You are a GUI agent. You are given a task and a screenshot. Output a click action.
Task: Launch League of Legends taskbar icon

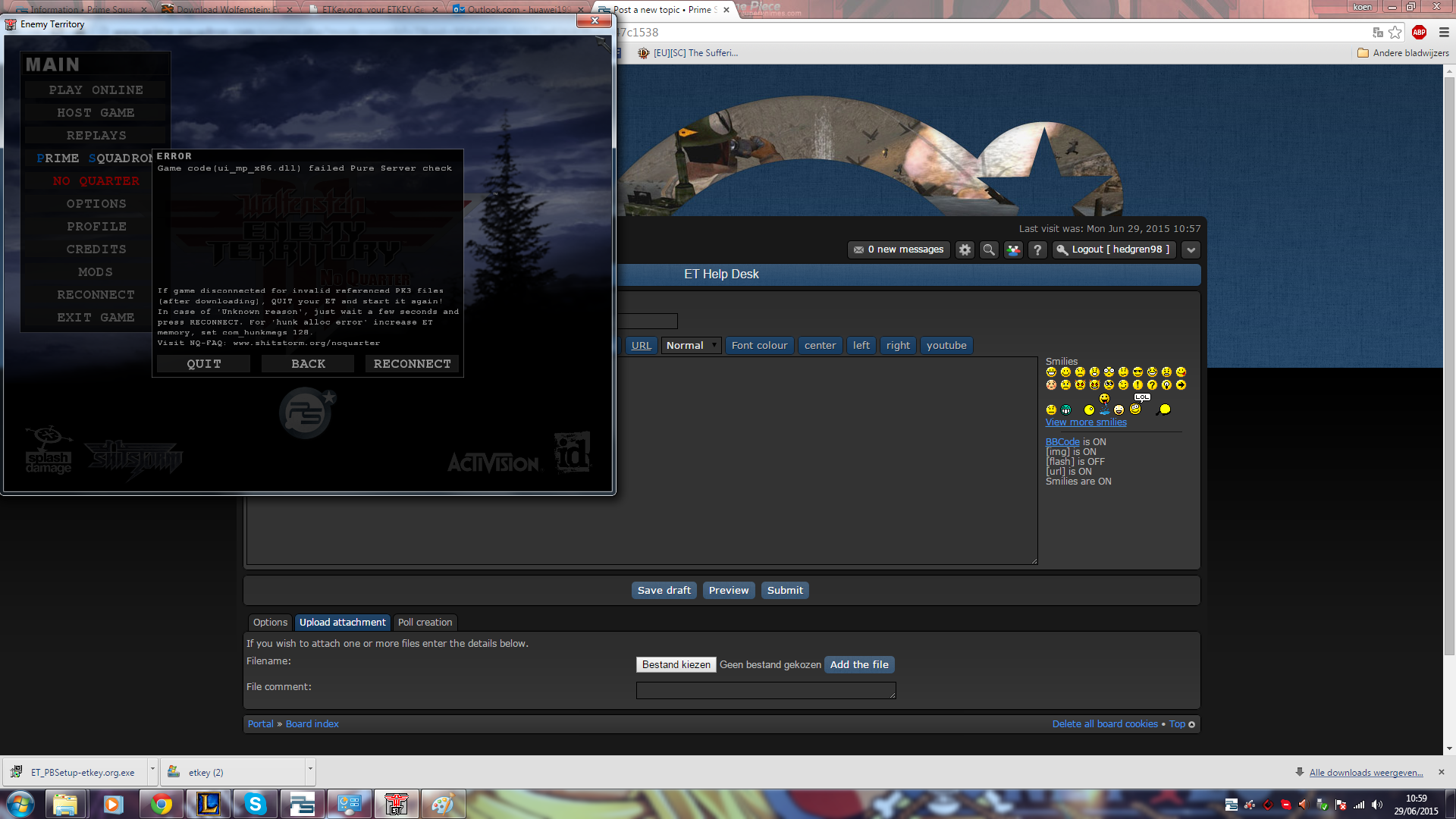(x=209, y=804)
